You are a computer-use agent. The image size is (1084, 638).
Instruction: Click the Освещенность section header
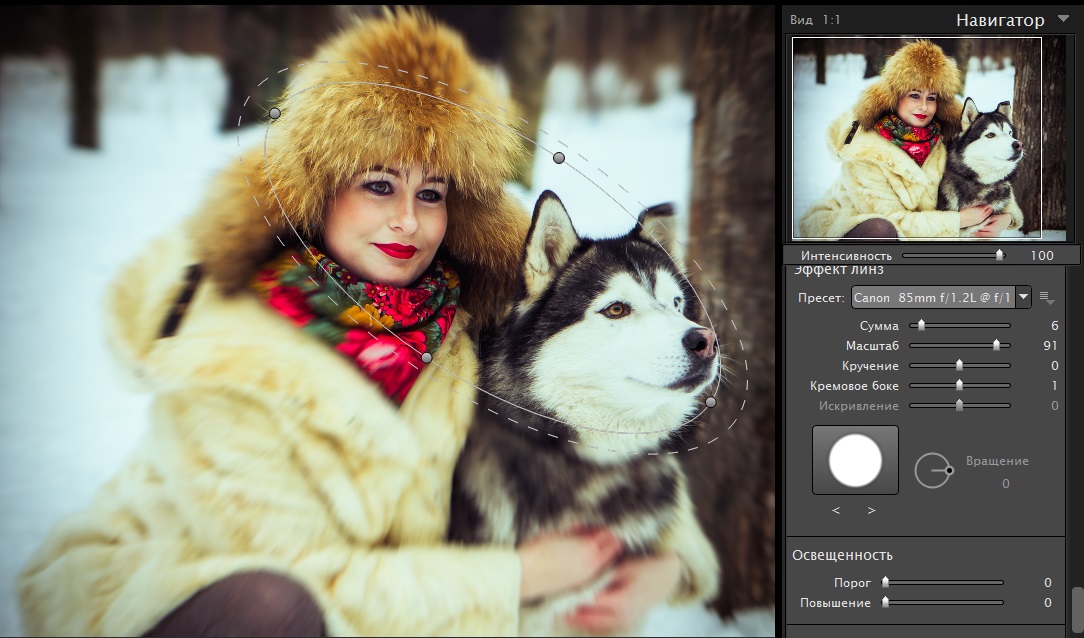click(842, 555)
